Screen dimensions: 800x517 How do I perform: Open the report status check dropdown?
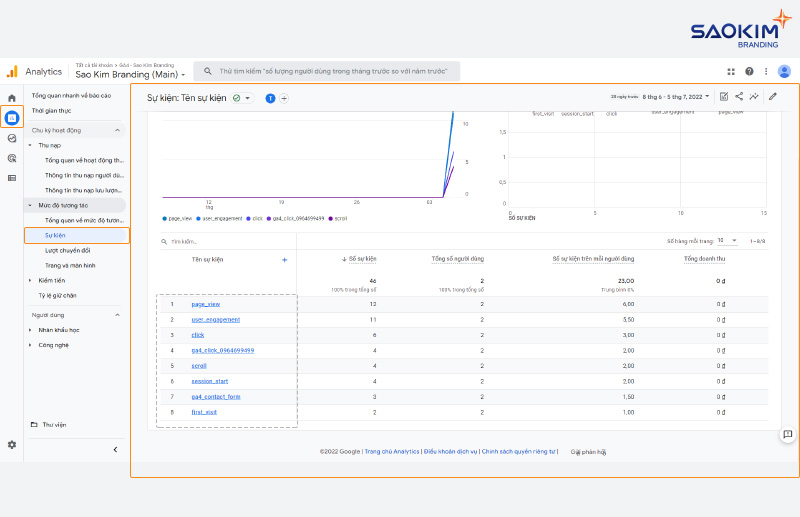click(242, 98)
